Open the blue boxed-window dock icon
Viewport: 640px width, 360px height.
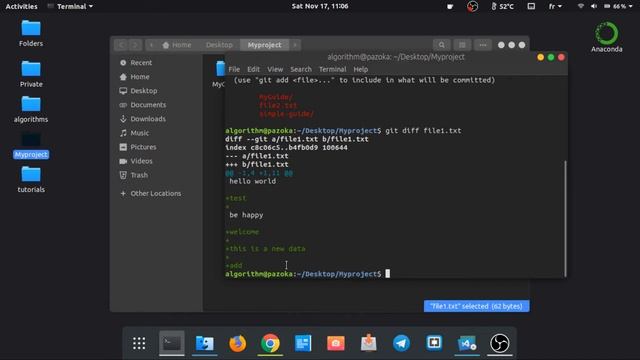pyautogui.click(x=434, y=343)
